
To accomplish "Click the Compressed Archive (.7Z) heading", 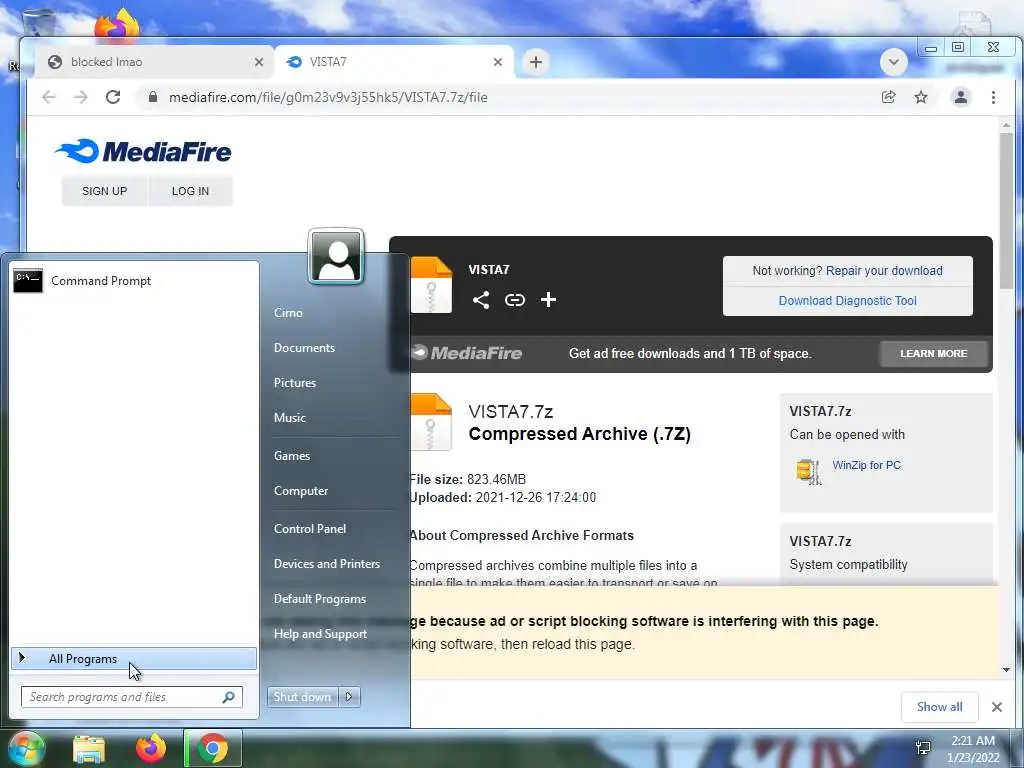I will (580, 434).
